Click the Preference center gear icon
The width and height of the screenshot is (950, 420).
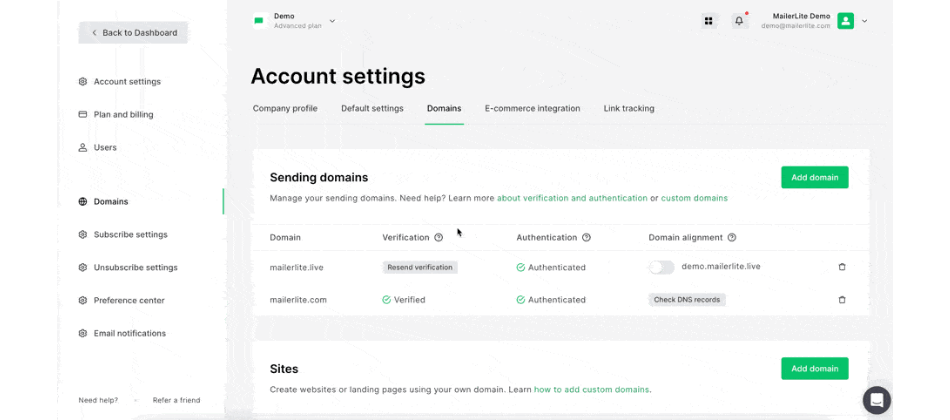coord(83,301)
